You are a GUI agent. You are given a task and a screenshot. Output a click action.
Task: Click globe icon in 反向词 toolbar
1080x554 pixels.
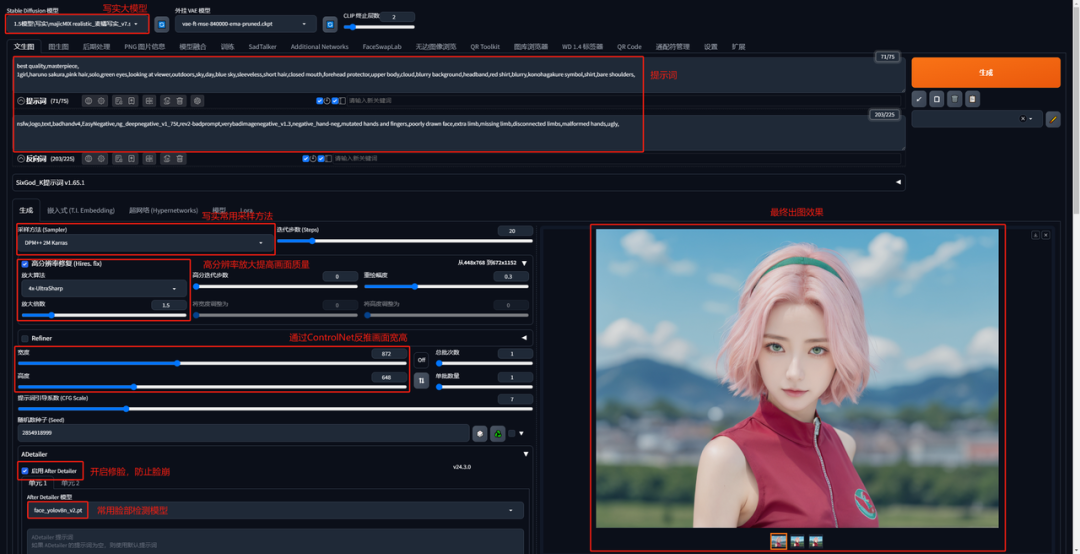coord(88,158)
